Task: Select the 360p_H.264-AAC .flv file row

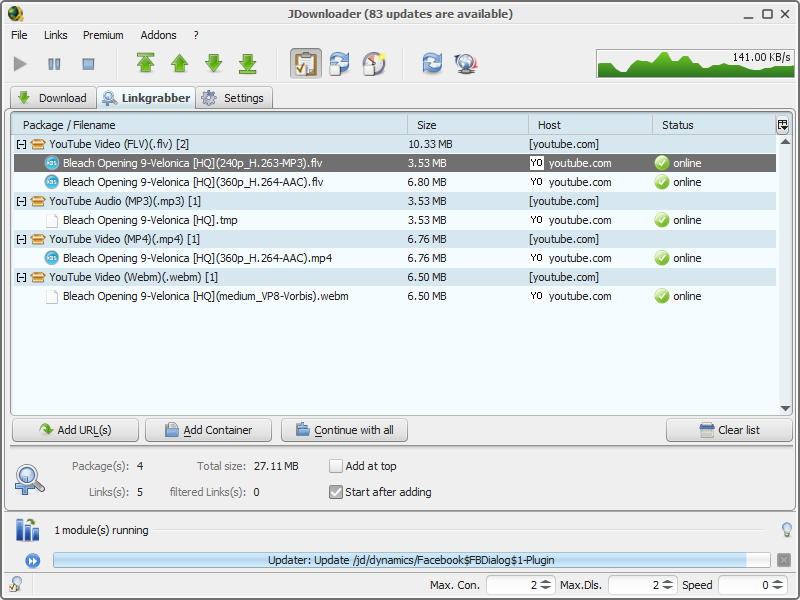Action: (395, 182)
